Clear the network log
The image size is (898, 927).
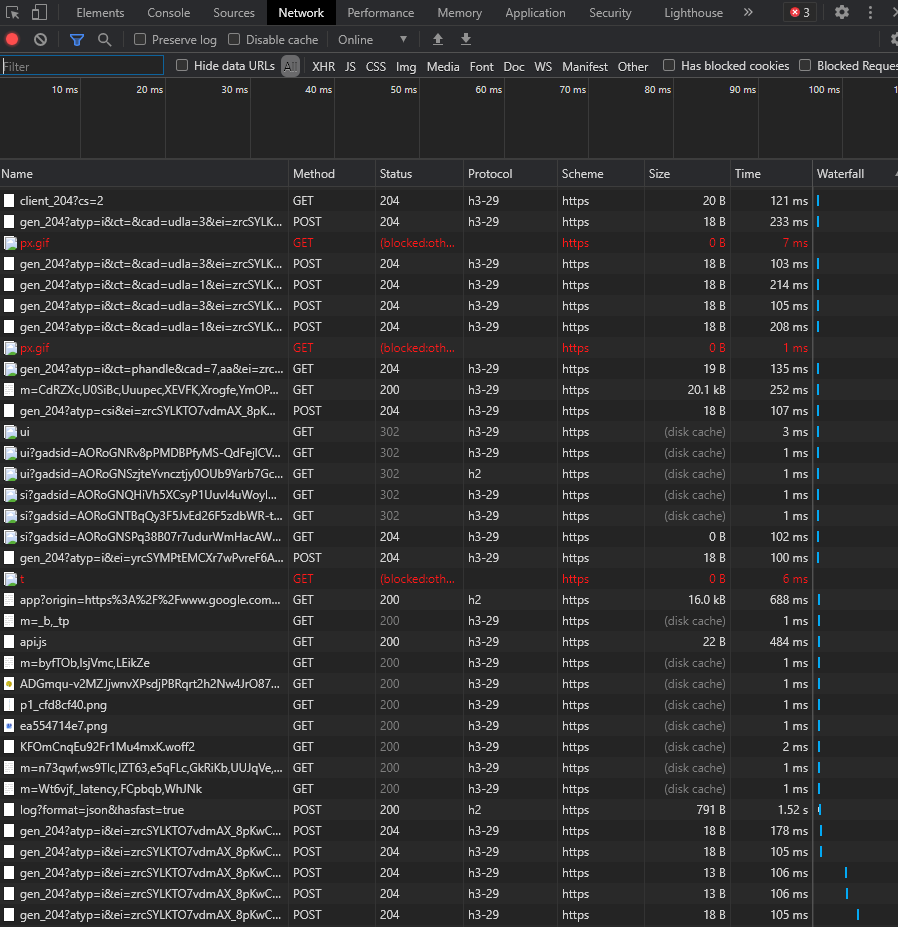(40, 40)
